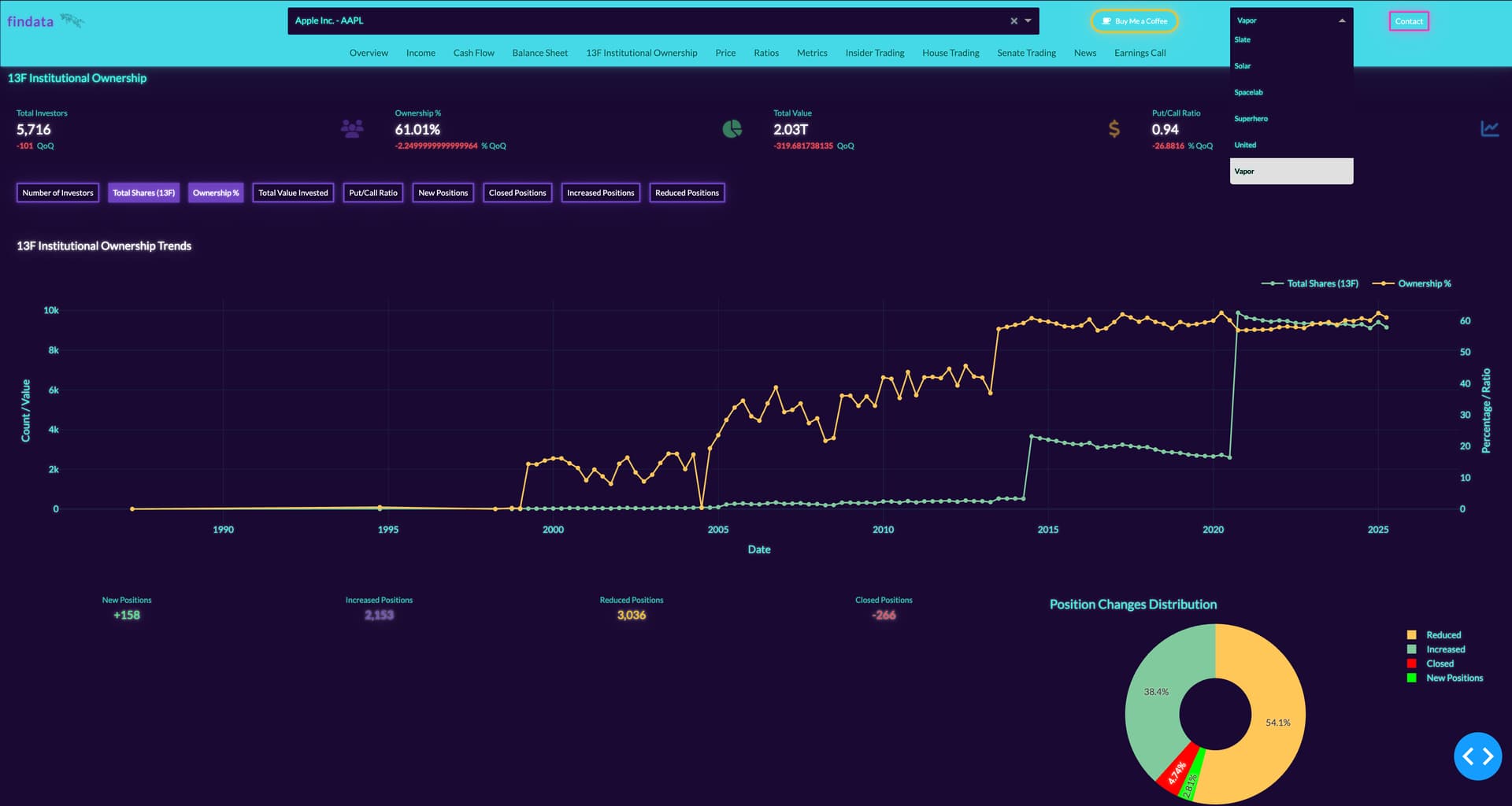Clear the Apple Inc. ticker selection
Image resolution: width=1512 pixels, height=806 pixels.
1014,21
